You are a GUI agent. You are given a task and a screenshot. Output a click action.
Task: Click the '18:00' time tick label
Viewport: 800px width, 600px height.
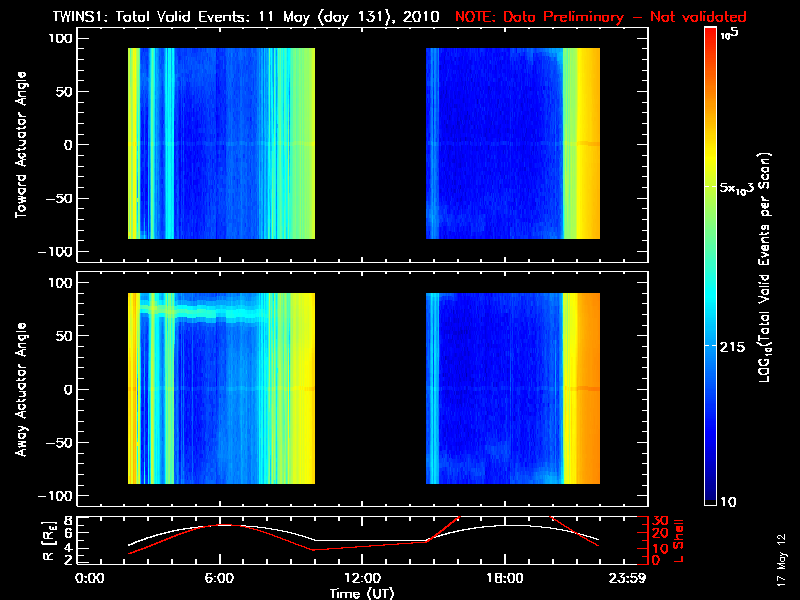(505, 578)
